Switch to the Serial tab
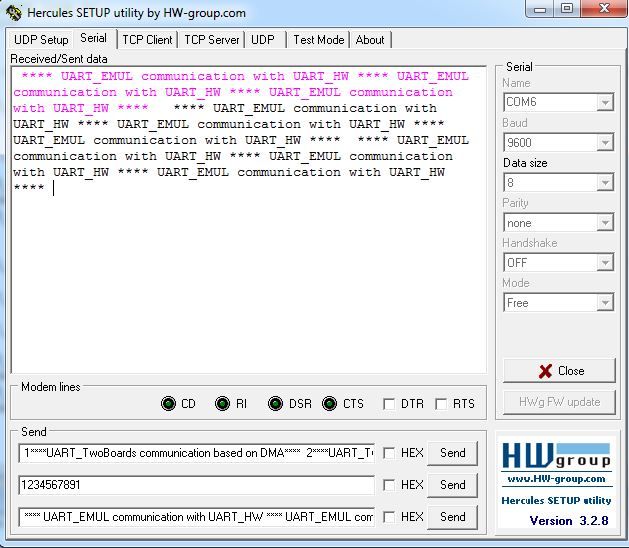Screen dimensions: 629x548 point(93,38)
